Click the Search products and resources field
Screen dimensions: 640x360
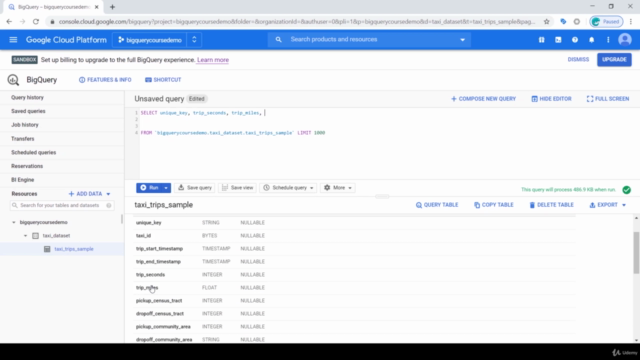click(x=369, y=40)
